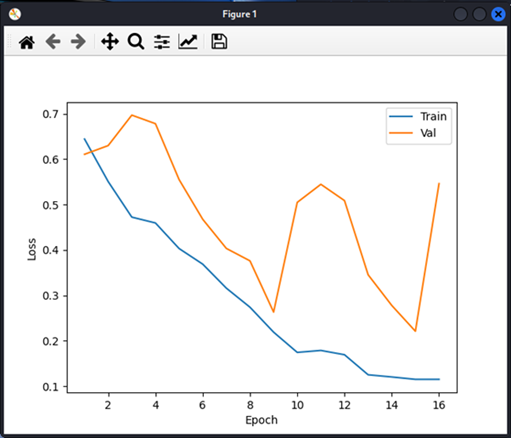Click the 'Loss' y-axis label
Viewport: 511px width, 438px height.
coord(32,249)
